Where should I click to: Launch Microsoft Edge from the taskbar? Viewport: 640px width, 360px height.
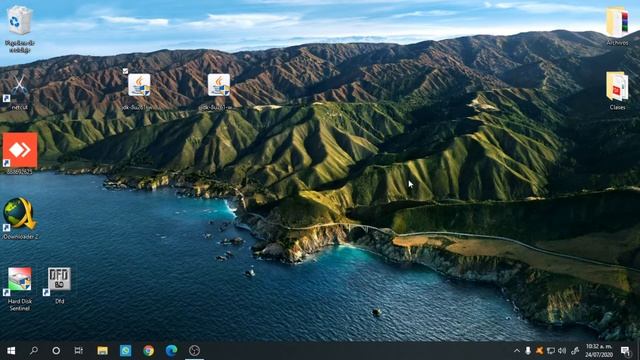171,351
